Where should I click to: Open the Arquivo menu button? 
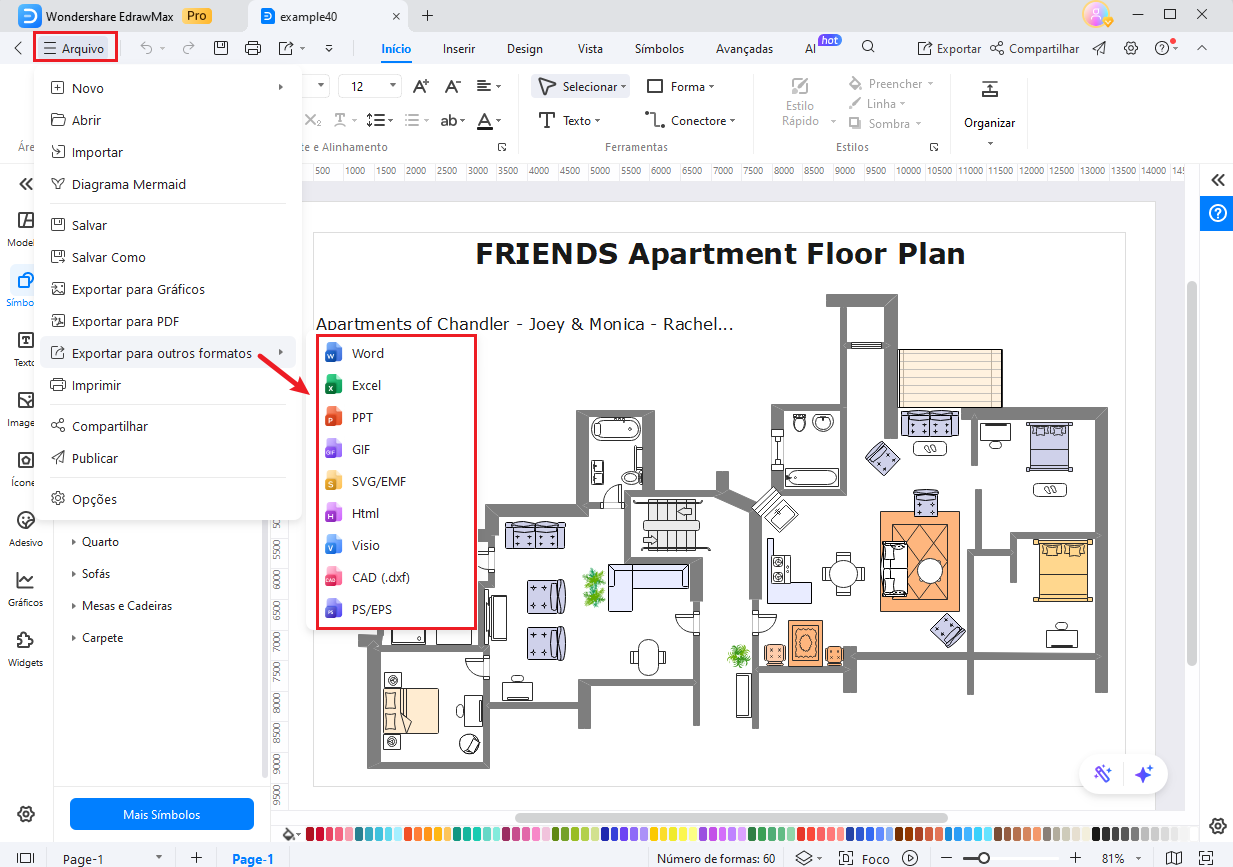(x=75, y=48)
